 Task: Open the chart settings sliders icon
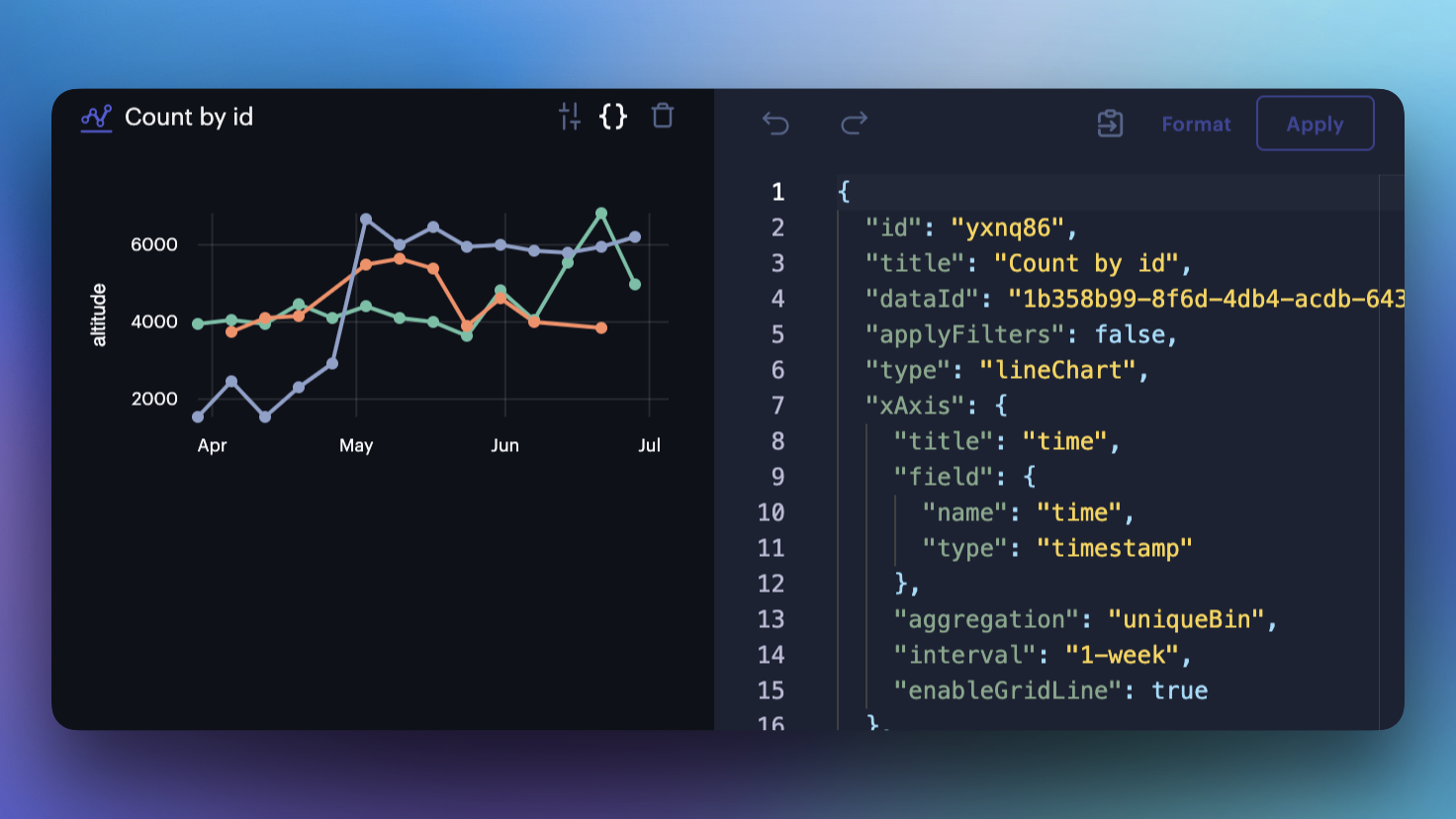tap(570, 117)
